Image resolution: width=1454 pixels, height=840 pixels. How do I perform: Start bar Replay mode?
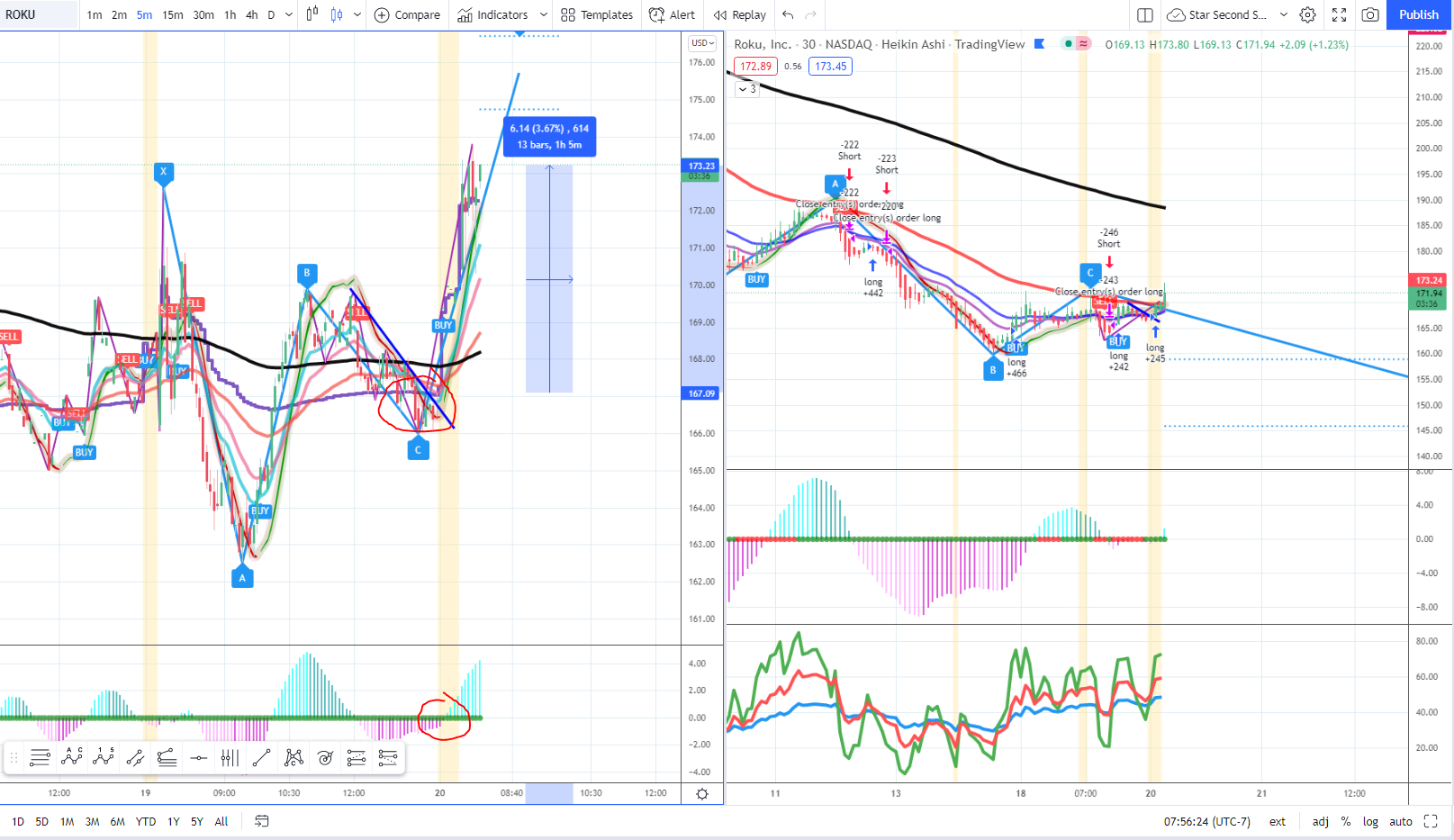[x=739, y=14]
